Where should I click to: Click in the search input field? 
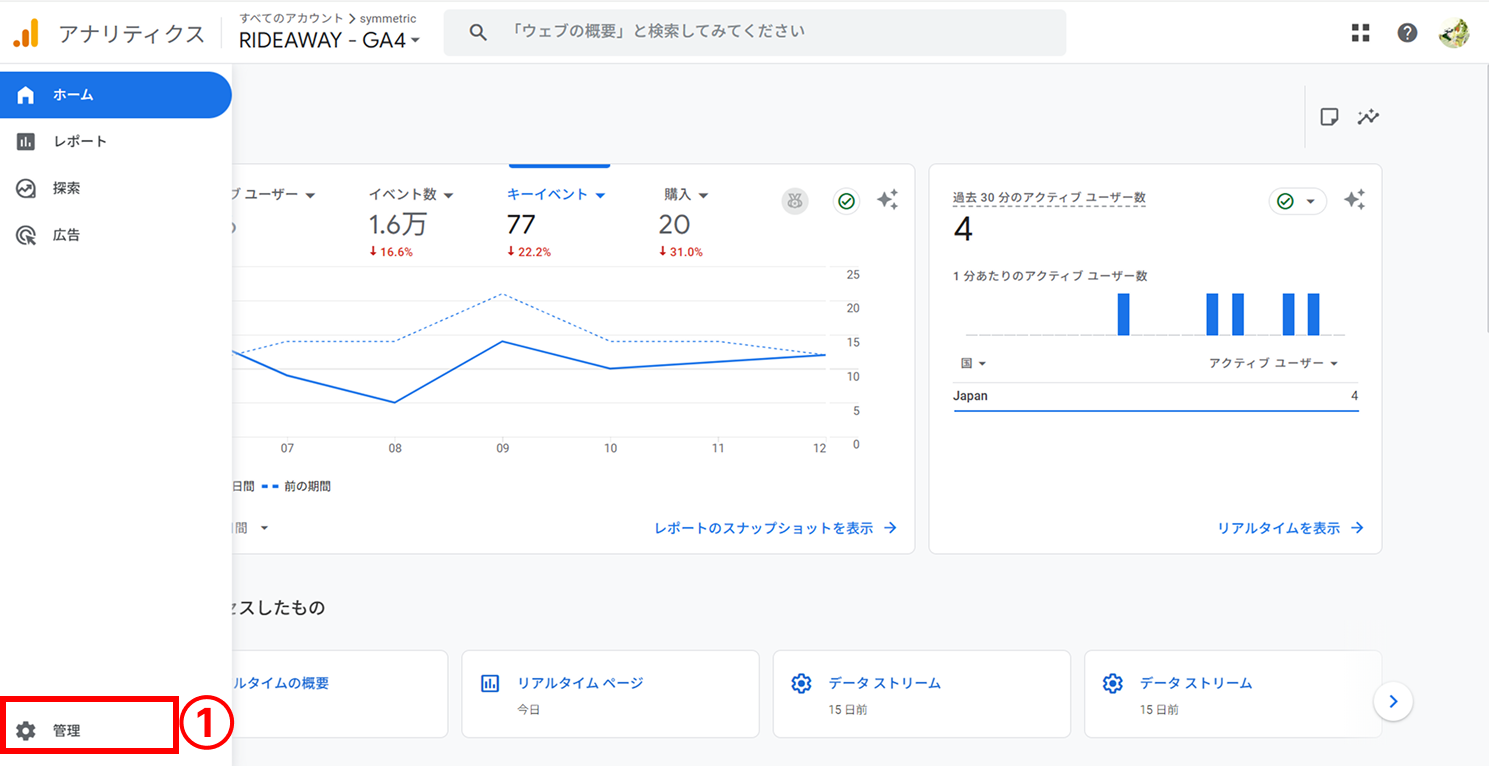click(755, 32)
